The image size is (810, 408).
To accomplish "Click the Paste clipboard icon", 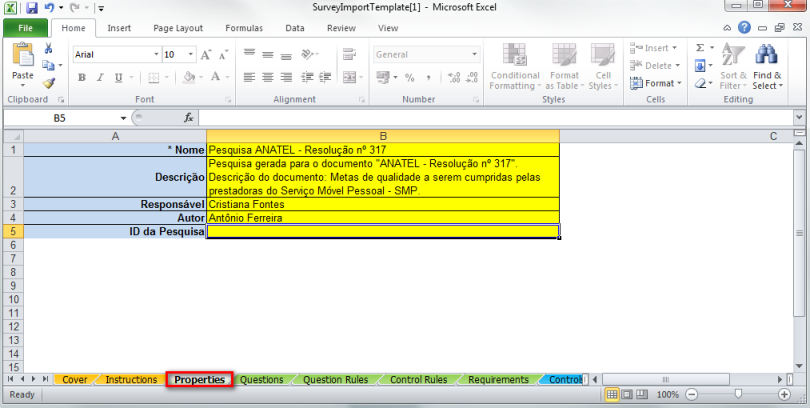I will coord(23,55).
